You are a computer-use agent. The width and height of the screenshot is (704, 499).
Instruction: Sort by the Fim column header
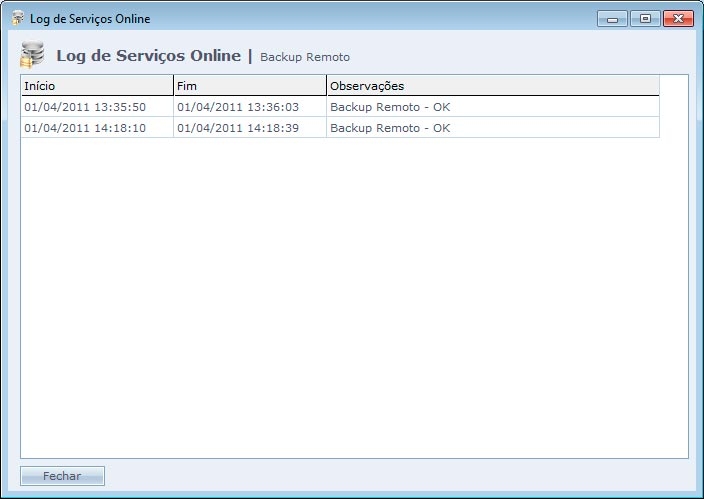[x=249, y=86]
